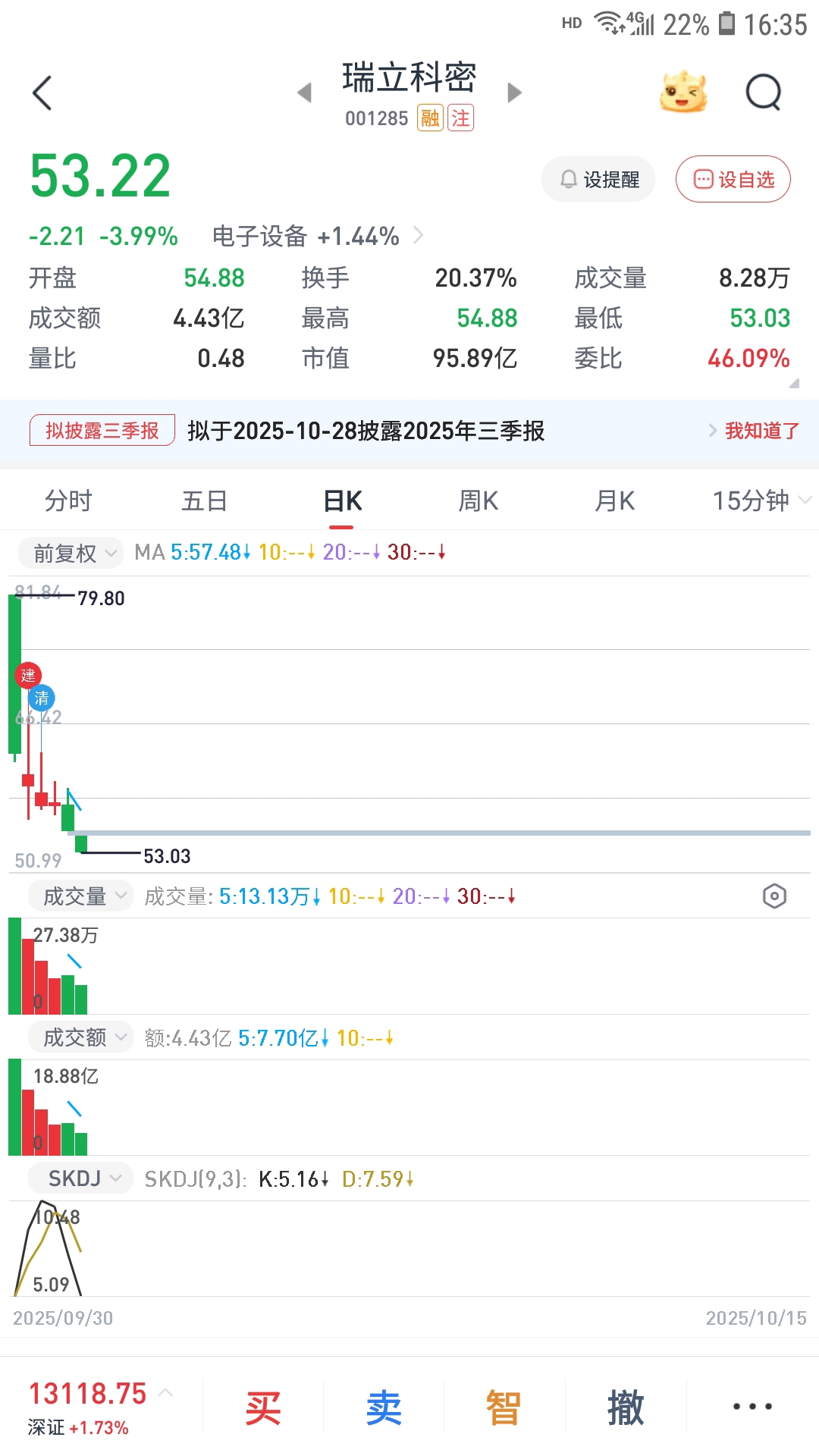Tap current price 53.22
This screenshot has width=819, height=1456.
click(x=100, y=176)
